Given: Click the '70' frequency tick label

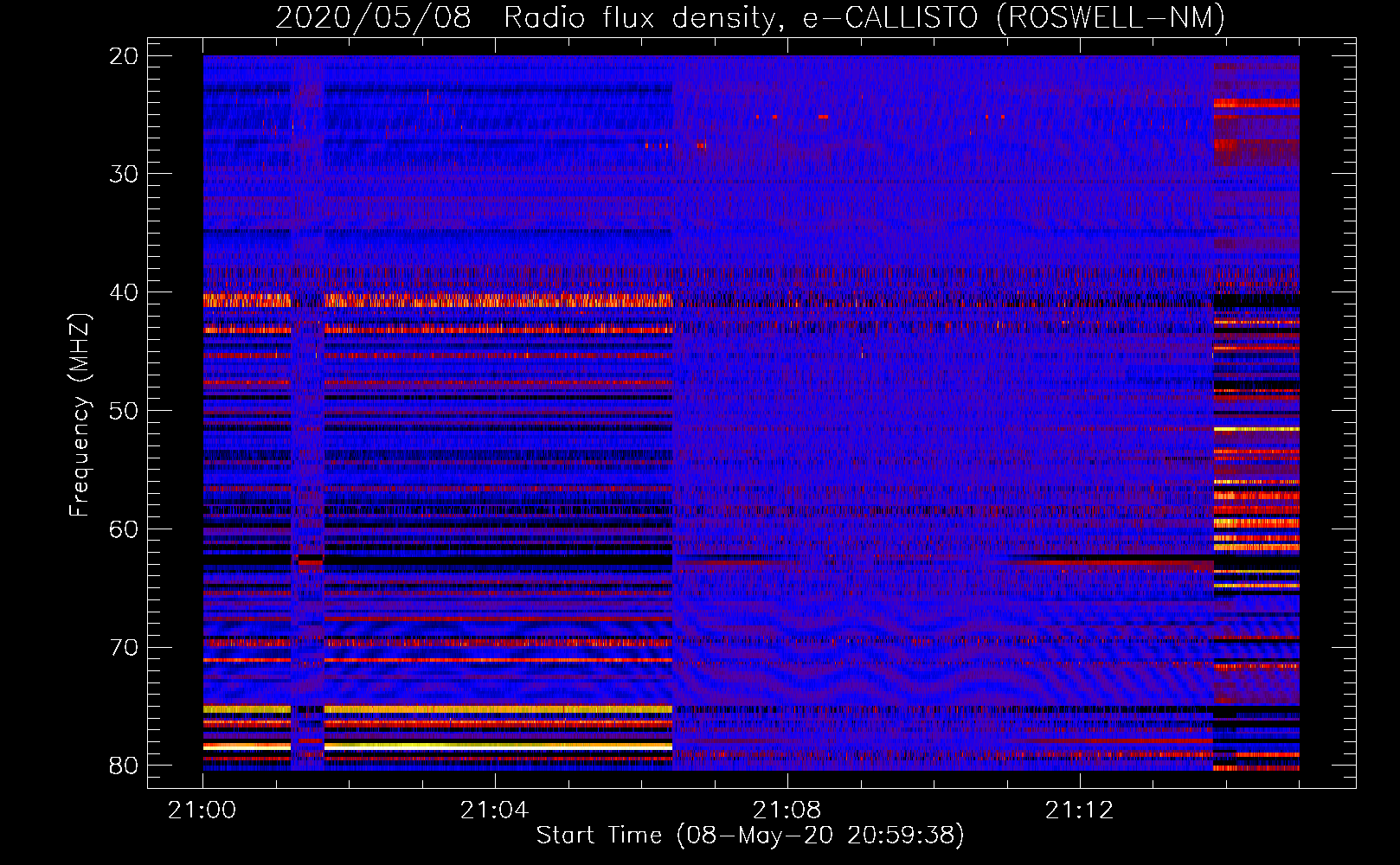Looking at the screenshot, I should click(124, 648).
